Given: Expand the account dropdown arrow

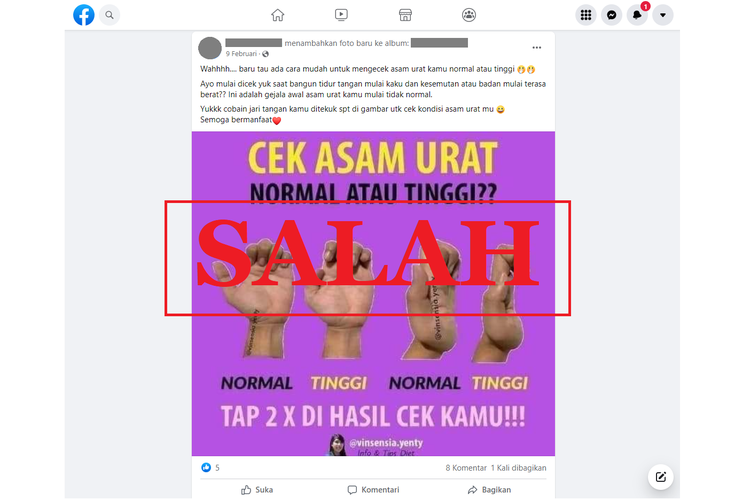Looking at the screenshot, I should [662, 15].
